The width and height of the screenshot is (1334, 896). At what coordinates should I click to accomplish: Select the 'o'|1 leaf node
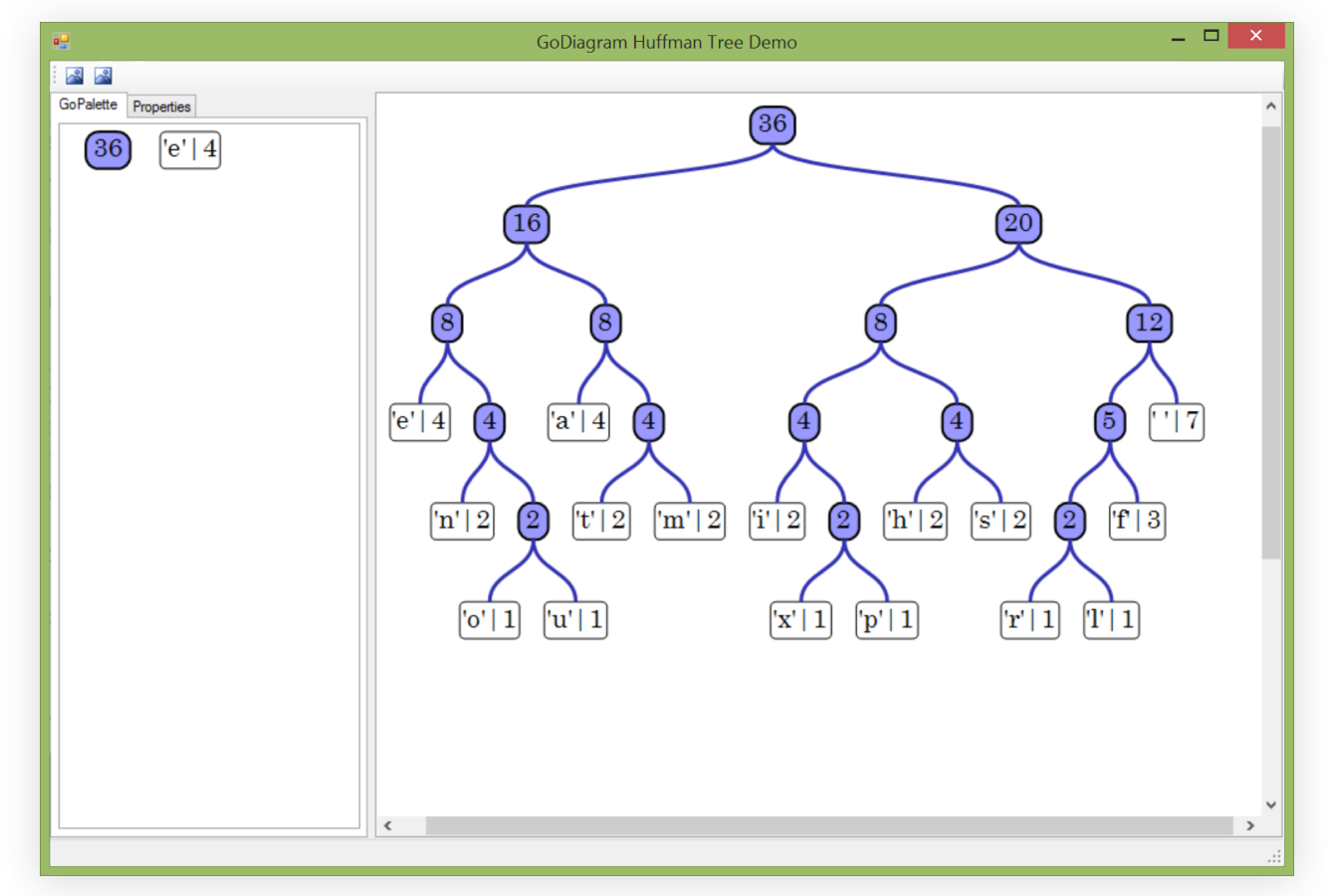pos(489,619)
